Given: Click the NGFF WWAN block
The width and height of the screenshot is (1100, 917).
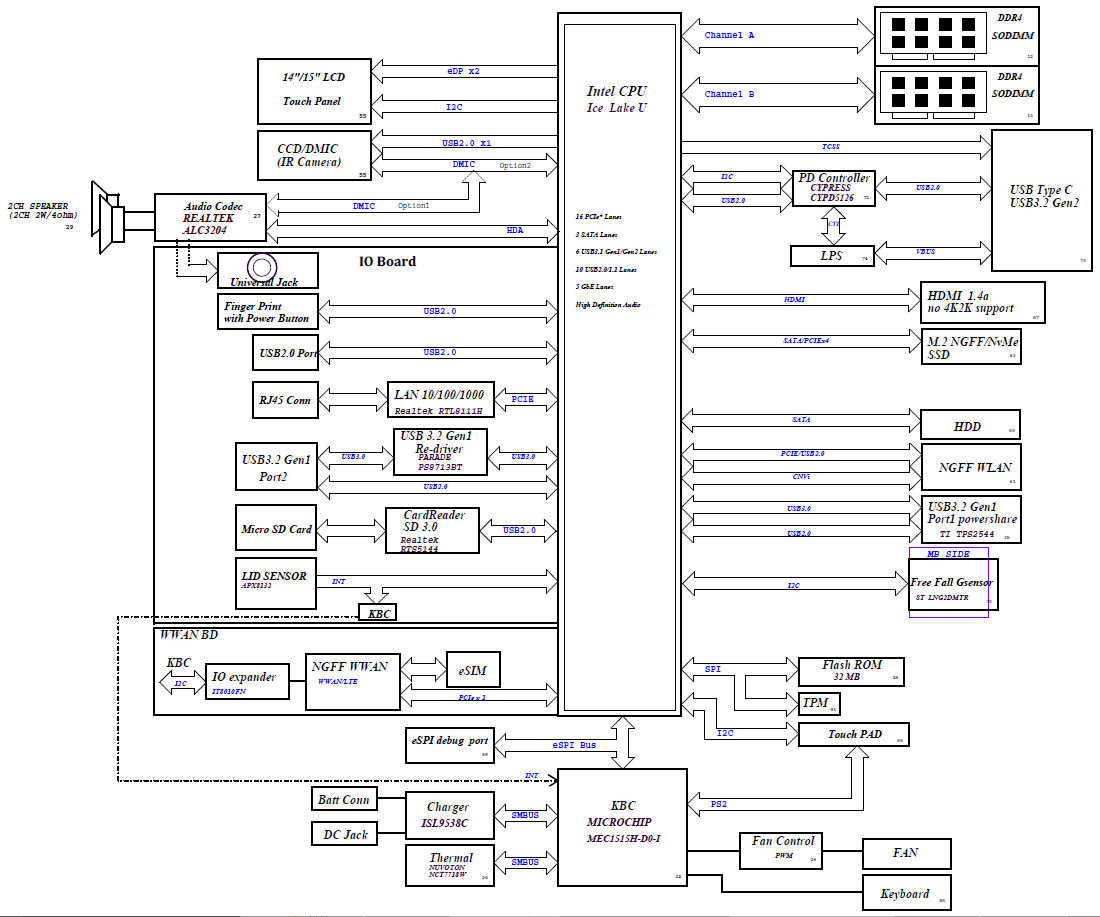Looking at the screenshot, I should point(353,681).
